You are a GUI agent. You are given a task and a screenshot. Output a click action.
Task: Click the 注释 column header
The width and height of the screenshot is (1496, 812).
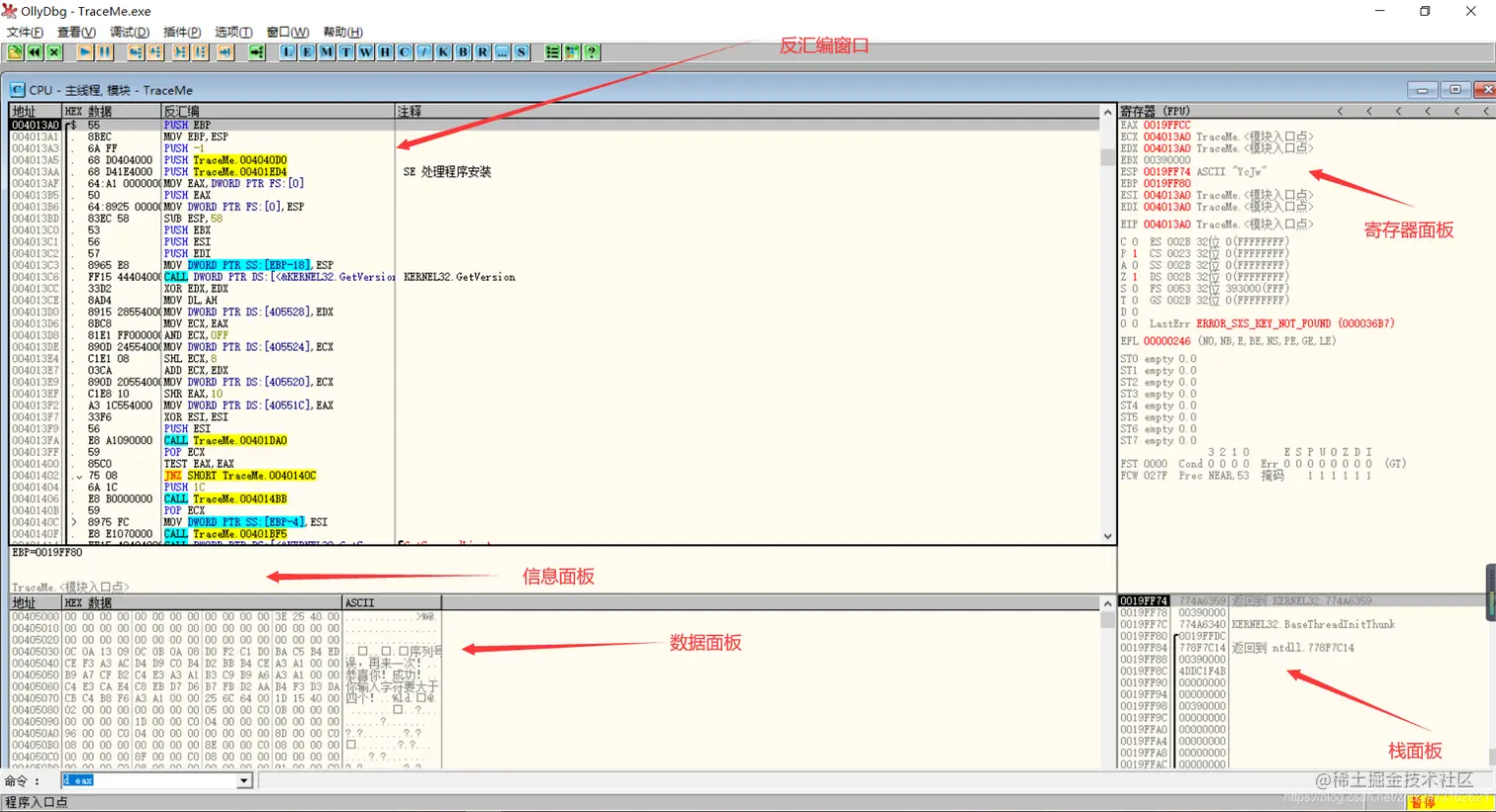point(747,111)
